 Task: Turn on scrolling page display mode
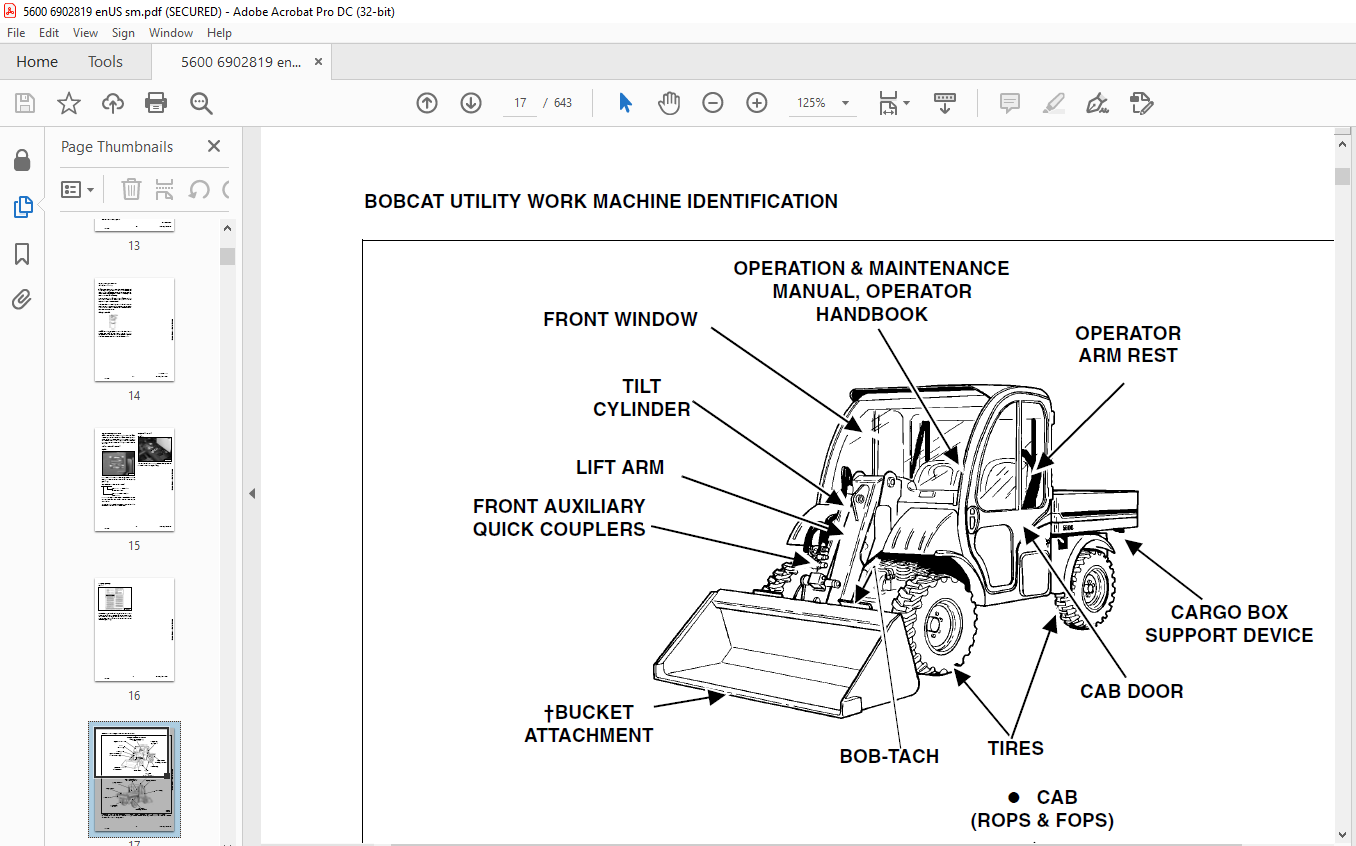(945, 103)
